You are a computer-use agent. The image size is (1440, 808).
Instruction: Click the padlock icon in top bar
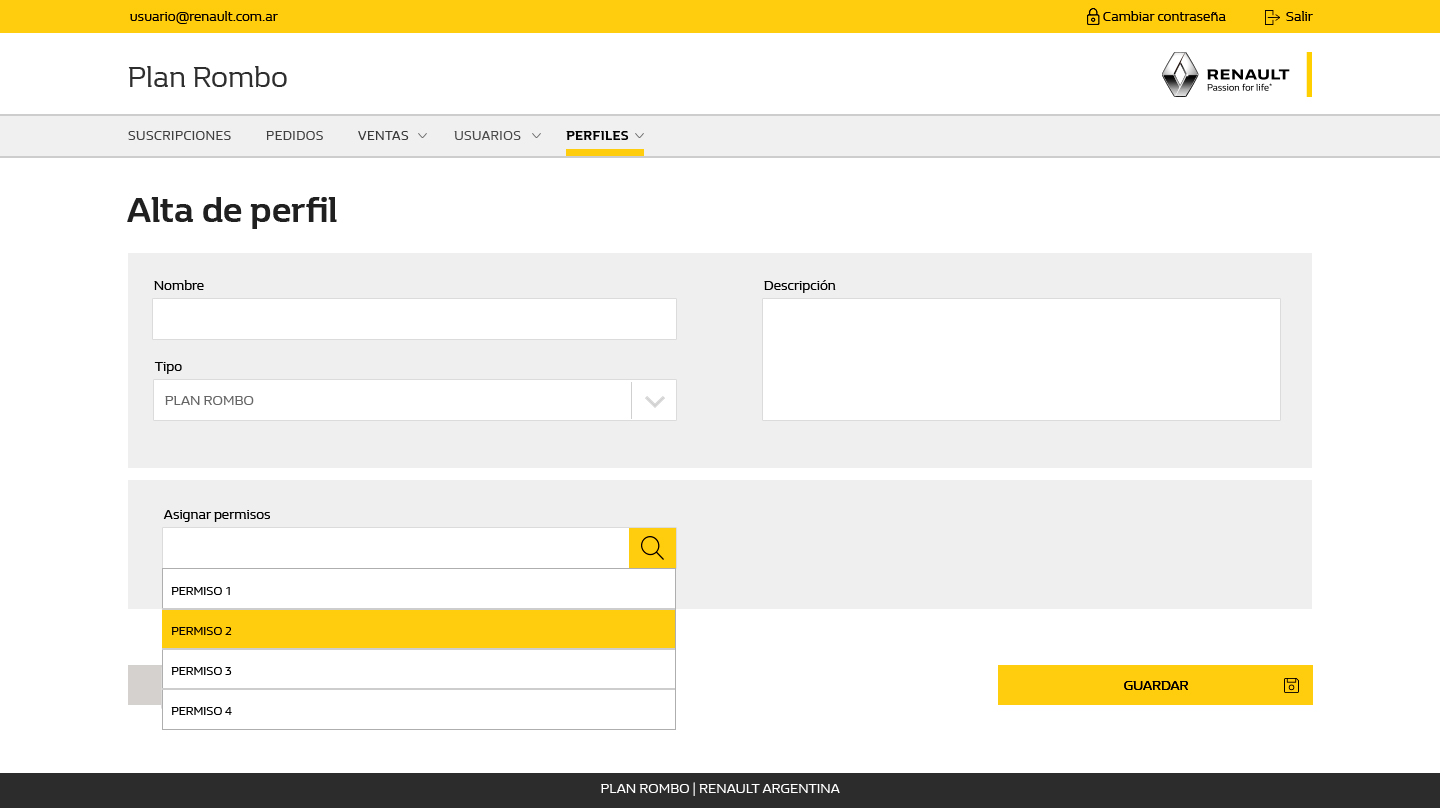coord(1093,17)
